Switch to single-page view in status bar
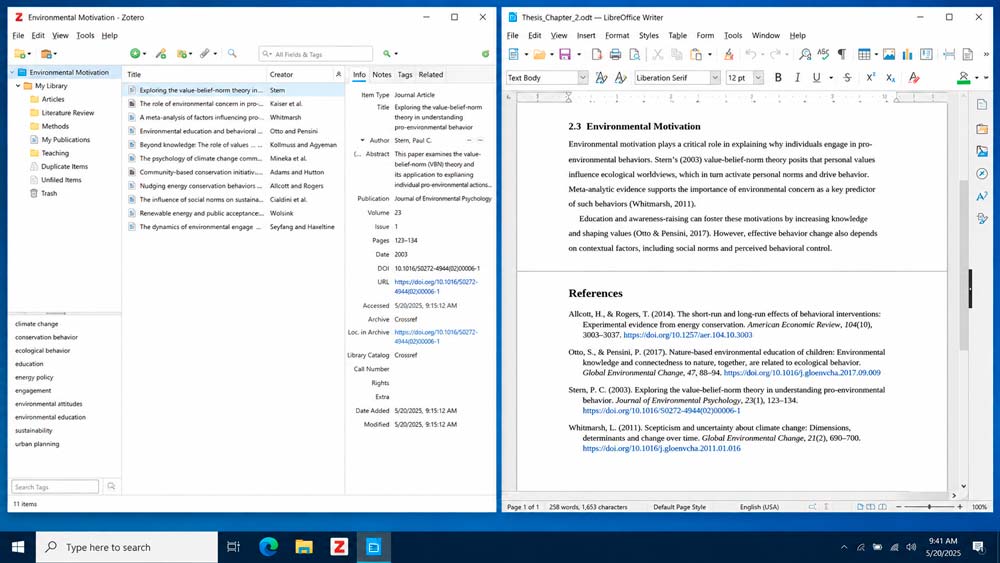This screenshot has height=563, width=1000. (860, 507)
